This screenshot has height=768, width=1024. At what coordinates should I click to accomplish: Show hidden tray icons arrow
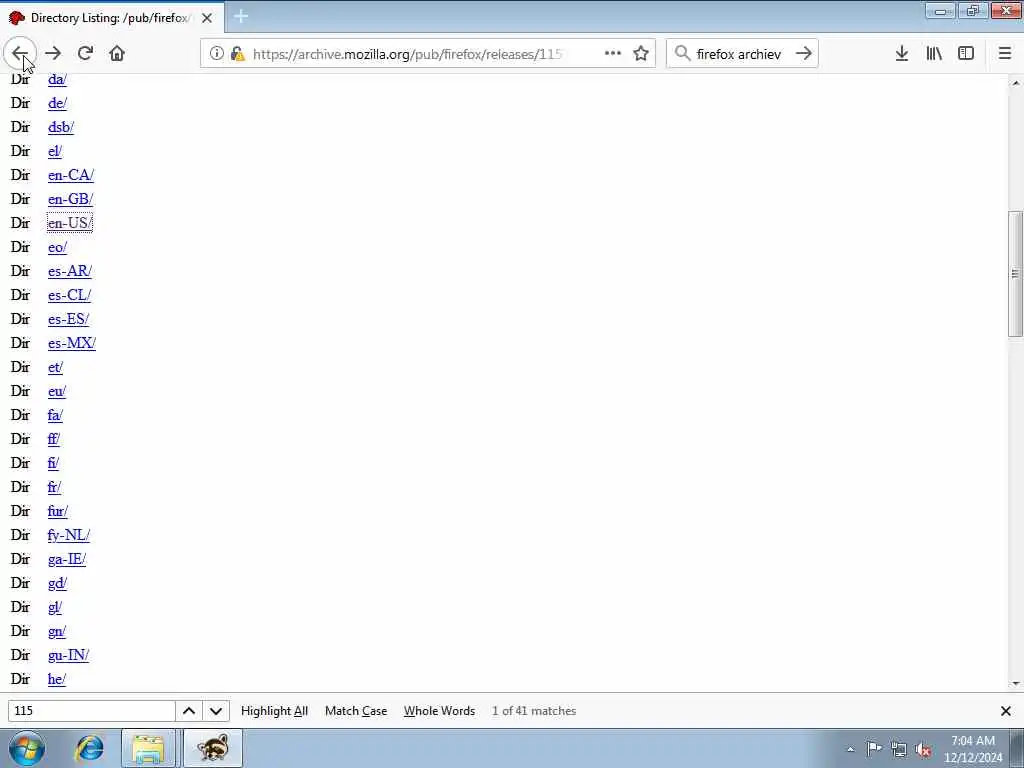point(850,749)
